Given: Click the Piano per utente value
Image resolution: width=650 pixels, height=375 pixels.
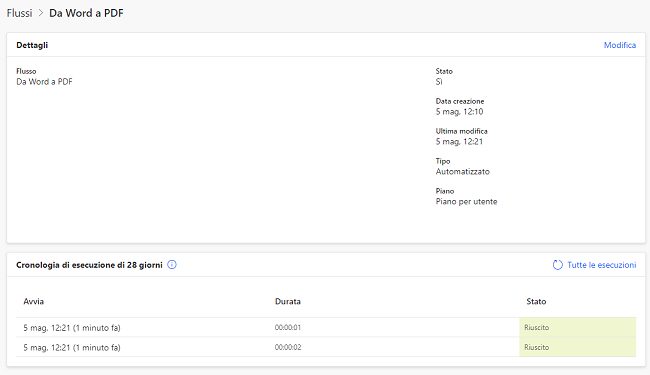Looking at the screenshot, I should (x=466, y=202).
